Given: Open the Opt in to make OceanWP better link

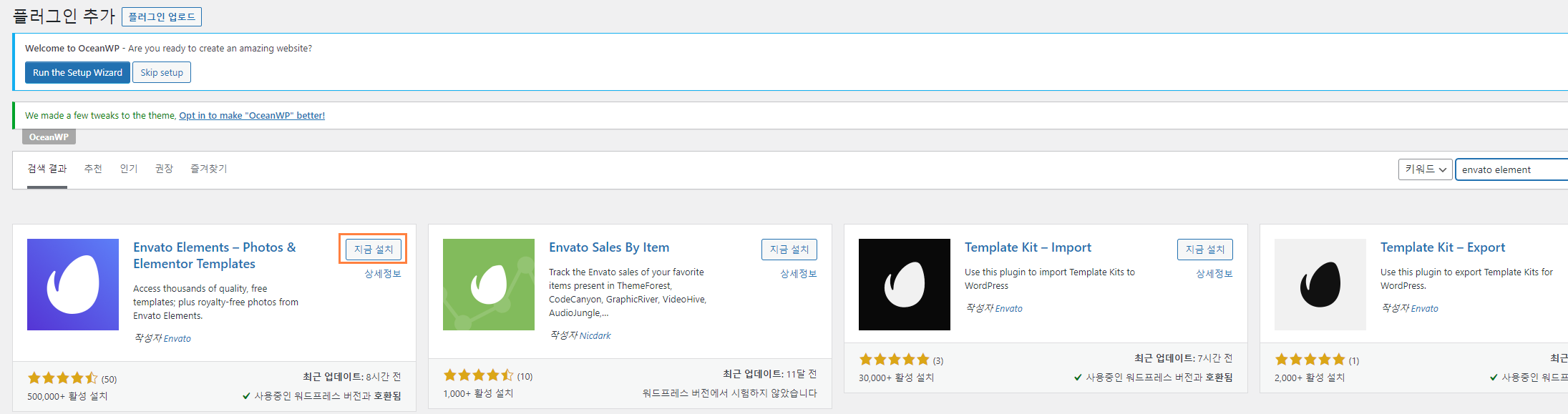Looking at the screenshot, I should pos(252,115).
